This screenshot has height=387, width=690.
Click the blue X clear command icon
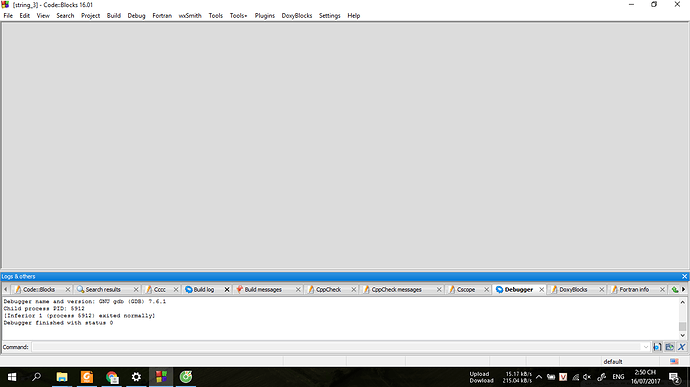pyautogui.click(x=682, y=347)
